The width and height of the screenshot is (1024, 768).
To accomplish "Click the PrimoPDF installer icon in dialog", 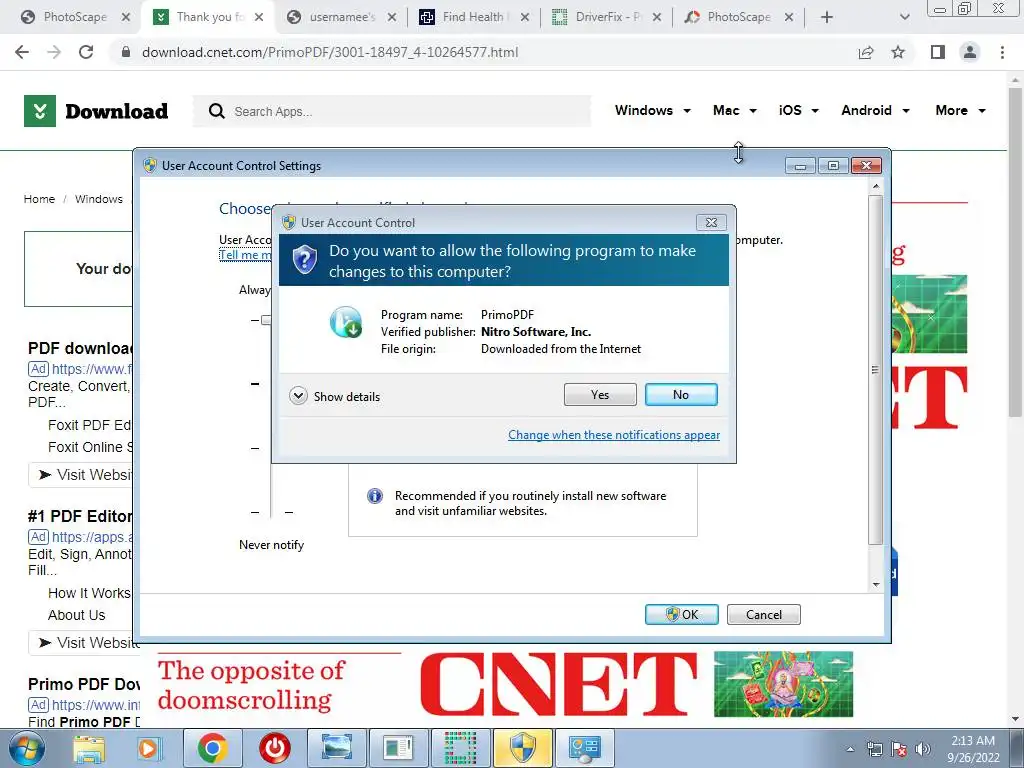I will coord(345,322).
